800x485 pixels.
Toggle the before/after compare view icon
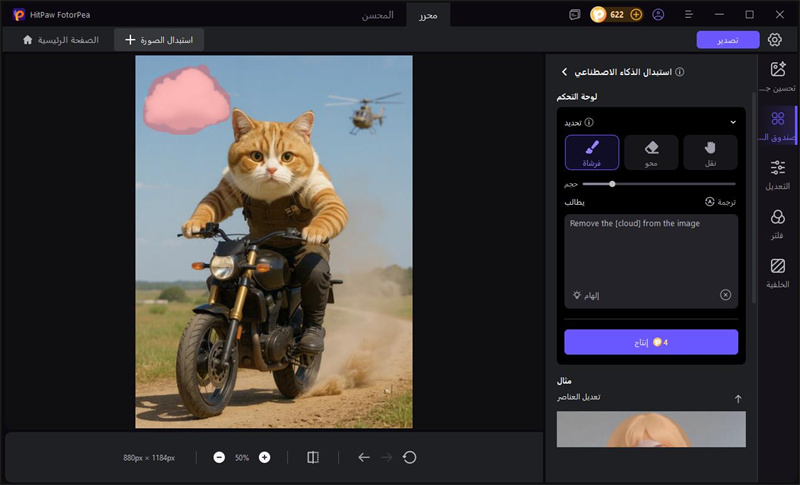click(313, 457)
